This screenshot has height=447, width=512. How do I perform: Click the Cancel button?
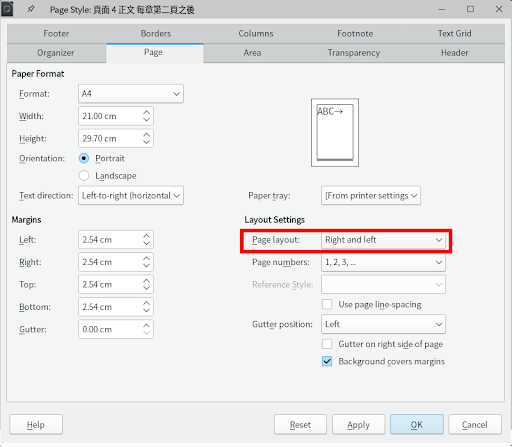(x=475, y=425)
